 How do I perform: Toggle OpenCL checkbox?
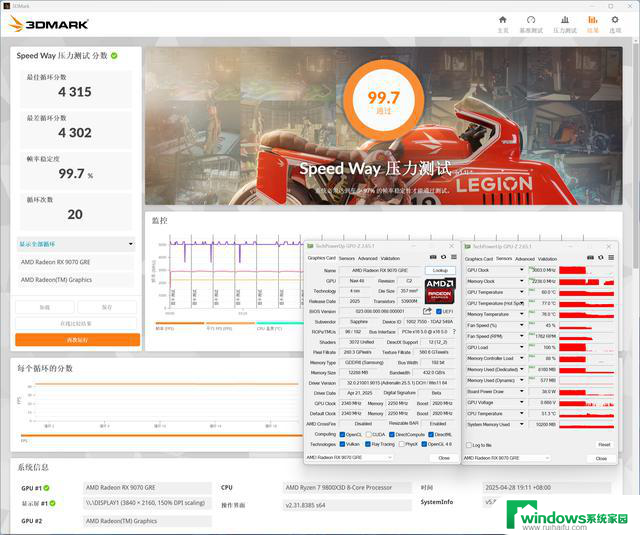tap(342, 434)
